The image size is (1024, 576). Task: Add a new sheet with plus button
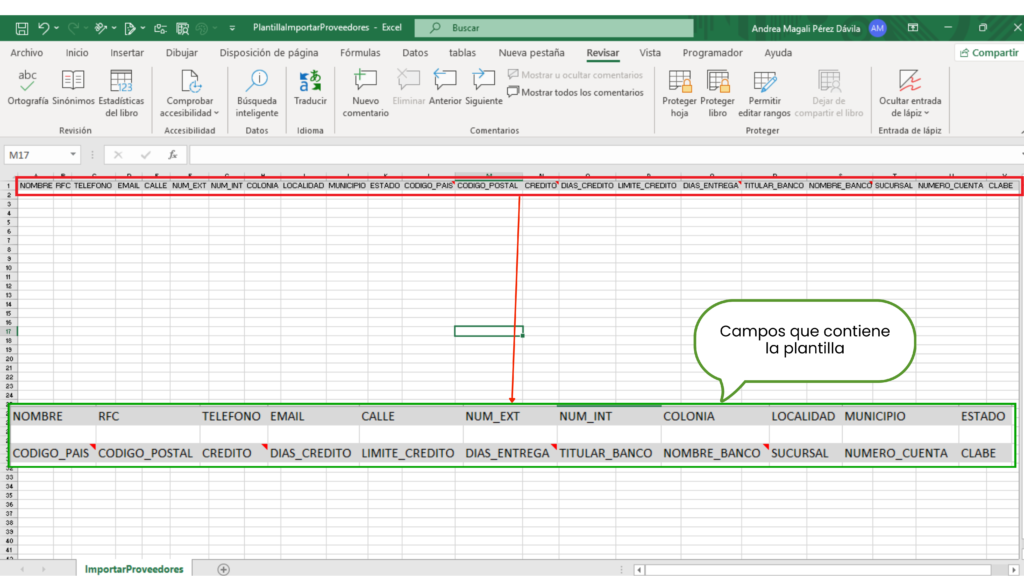pyautogui.click(x=223, y=569)
